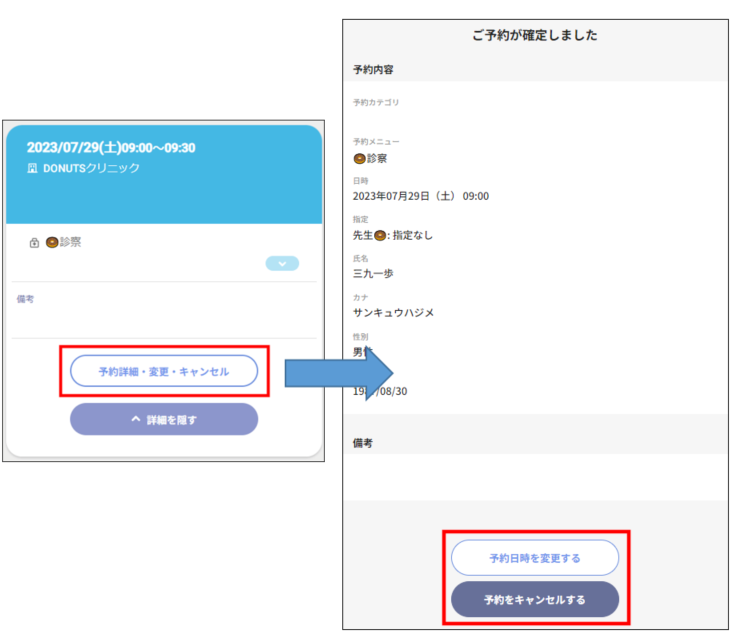Click ご予約が確定しました title
The height and width of the screenshot is (632, 732).
point(535,35)
